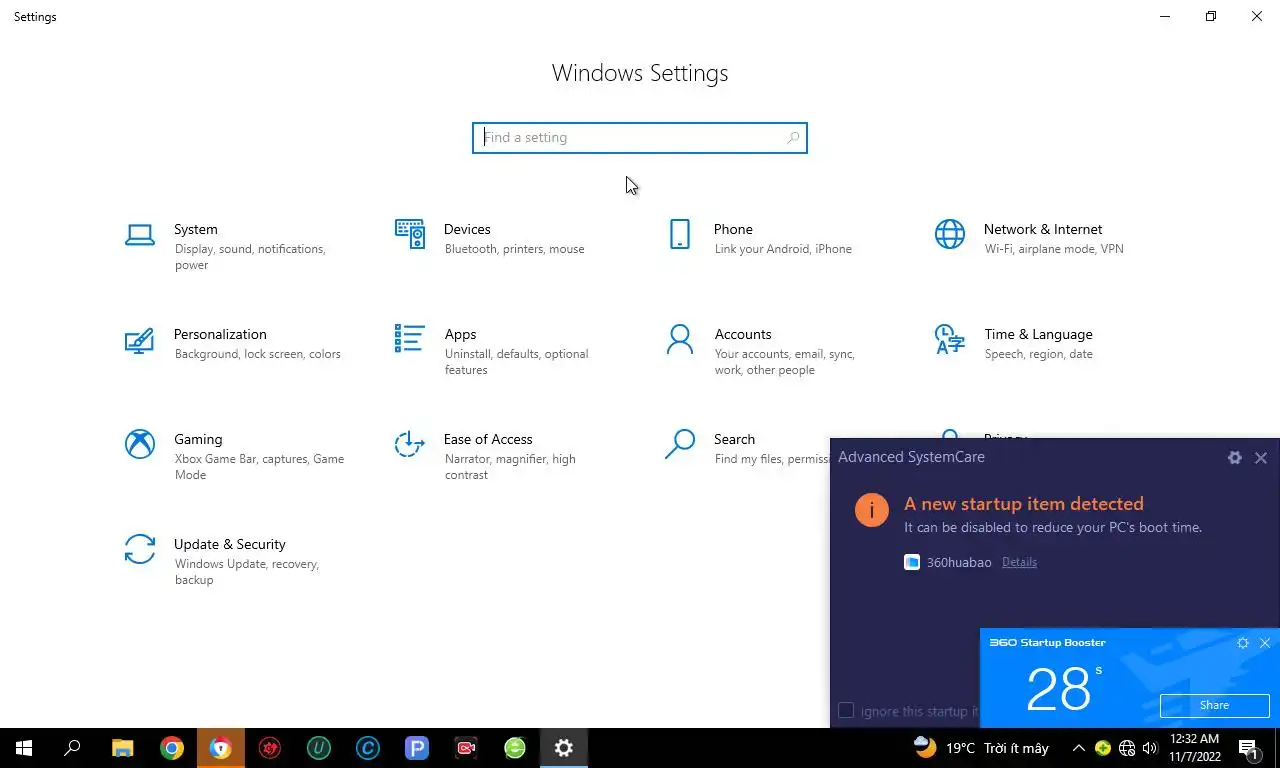
Task: Focus the Find a setting search box
Action: point(640,138)
